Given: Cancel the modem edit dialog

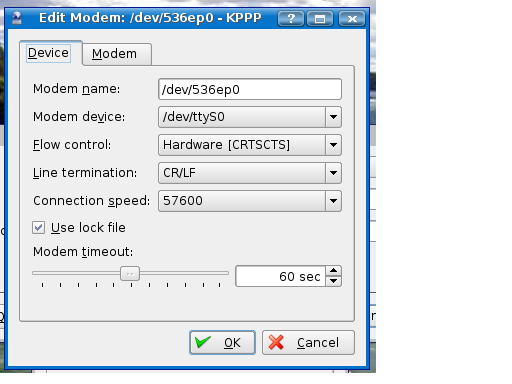Looking at the screenshot, I should [x=308, y=342].
